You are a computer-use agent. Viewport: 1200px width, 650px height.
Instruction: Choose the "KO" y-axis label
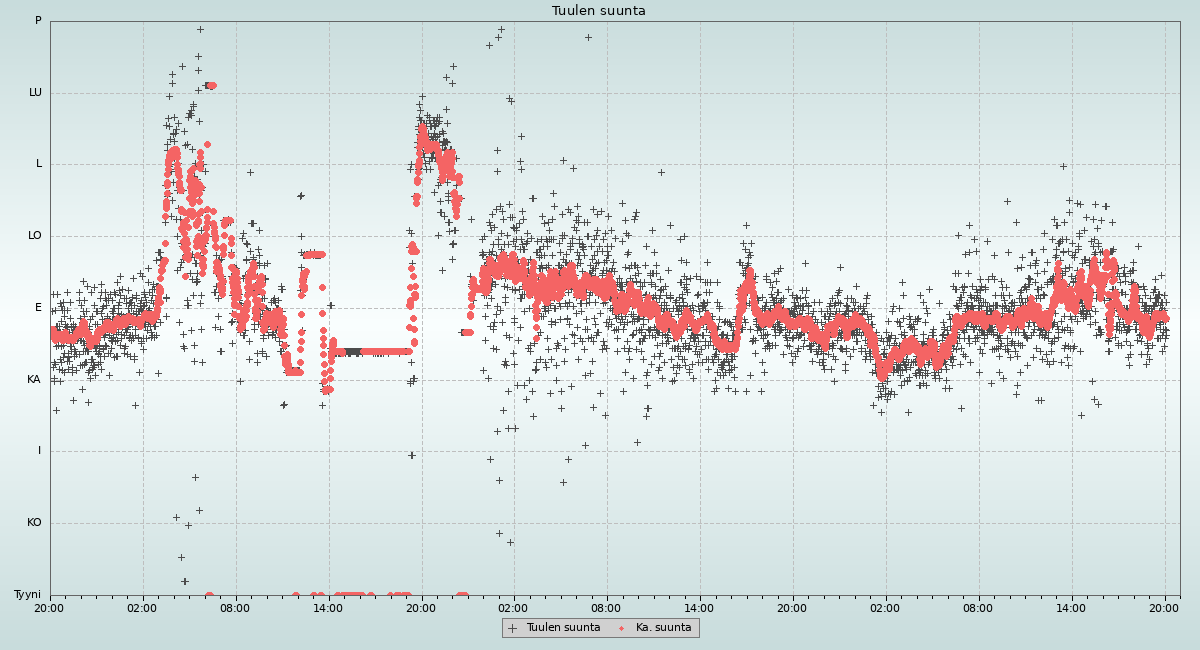[34, 523]
